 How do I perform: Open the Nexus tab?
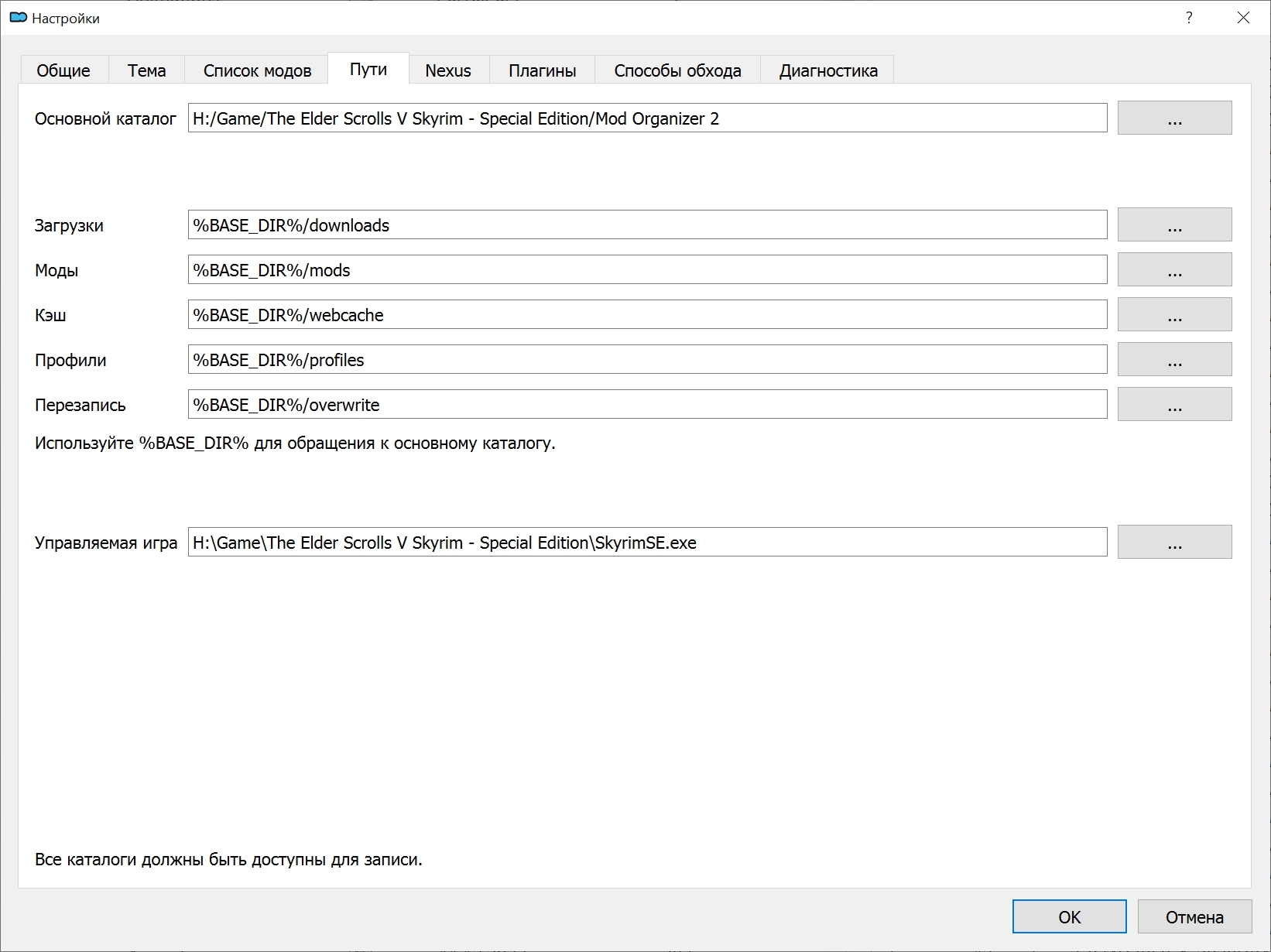448,70
